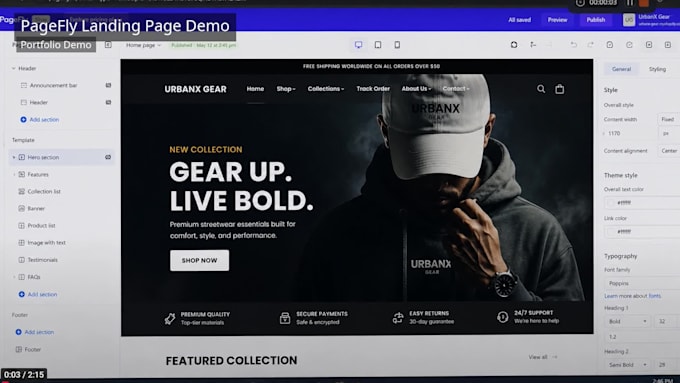This screenshot has width=680, height=383.
Task: Click the Heading 1 size field 32
Action: (x=667, y=321)
